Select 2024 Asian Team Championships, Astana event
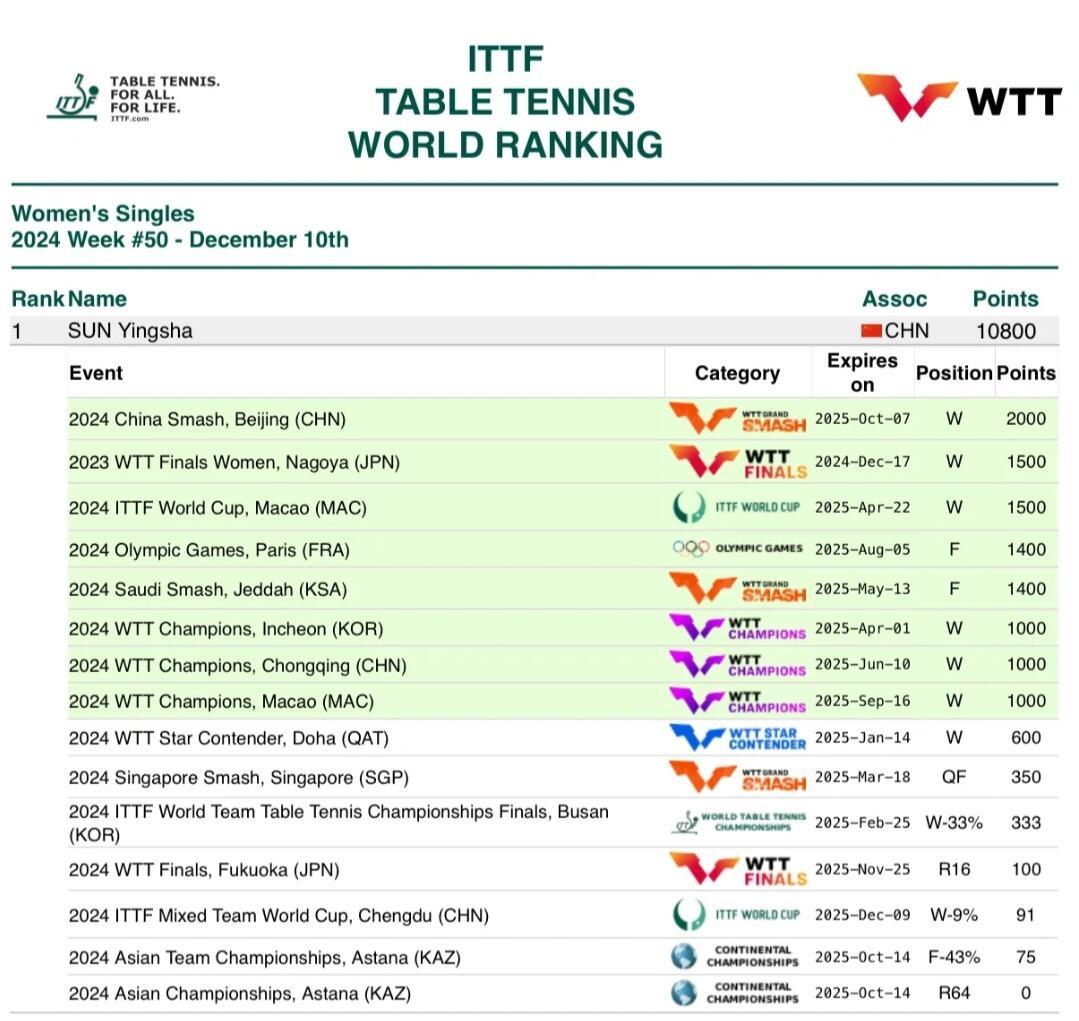The width and height of the screenshot is (1079, 1021). (265, 957)
